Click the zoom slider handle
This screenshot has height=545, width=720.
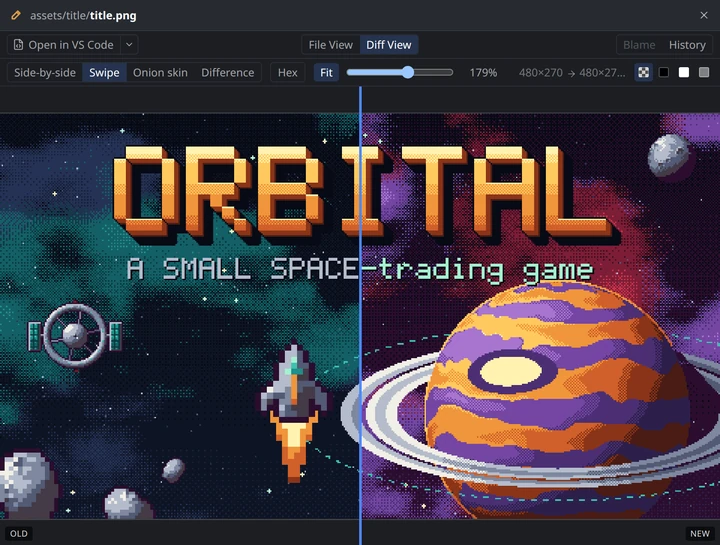coord(408,73)
